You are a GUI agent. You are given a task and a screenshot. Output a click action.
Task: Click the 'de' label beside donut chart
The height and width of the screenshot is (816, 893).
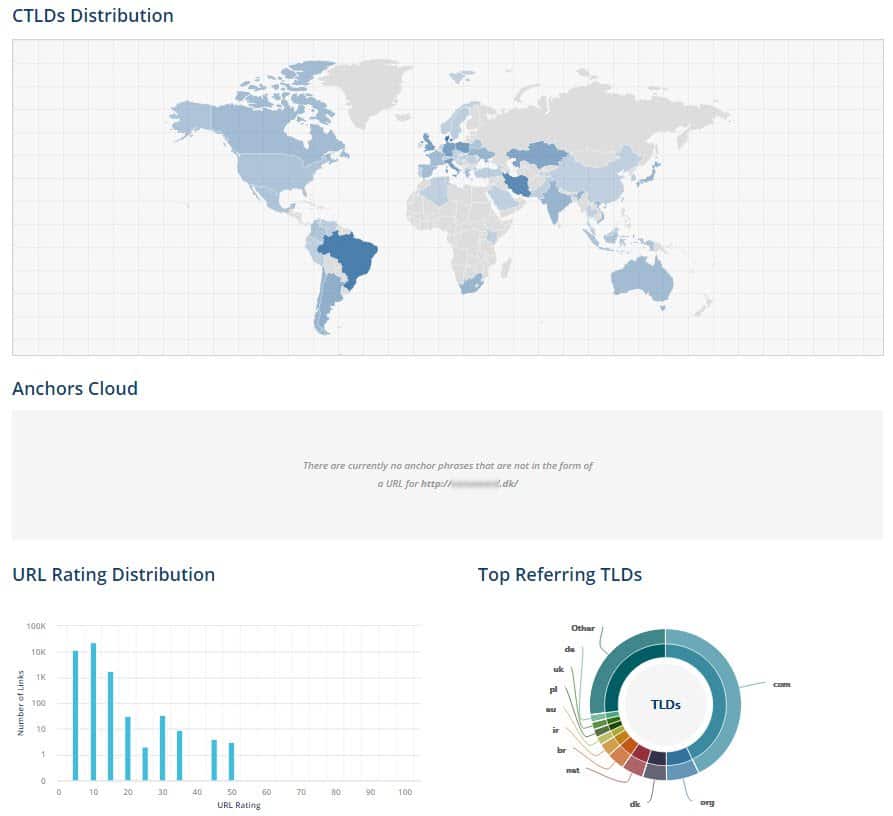click(x=570, y=649)
